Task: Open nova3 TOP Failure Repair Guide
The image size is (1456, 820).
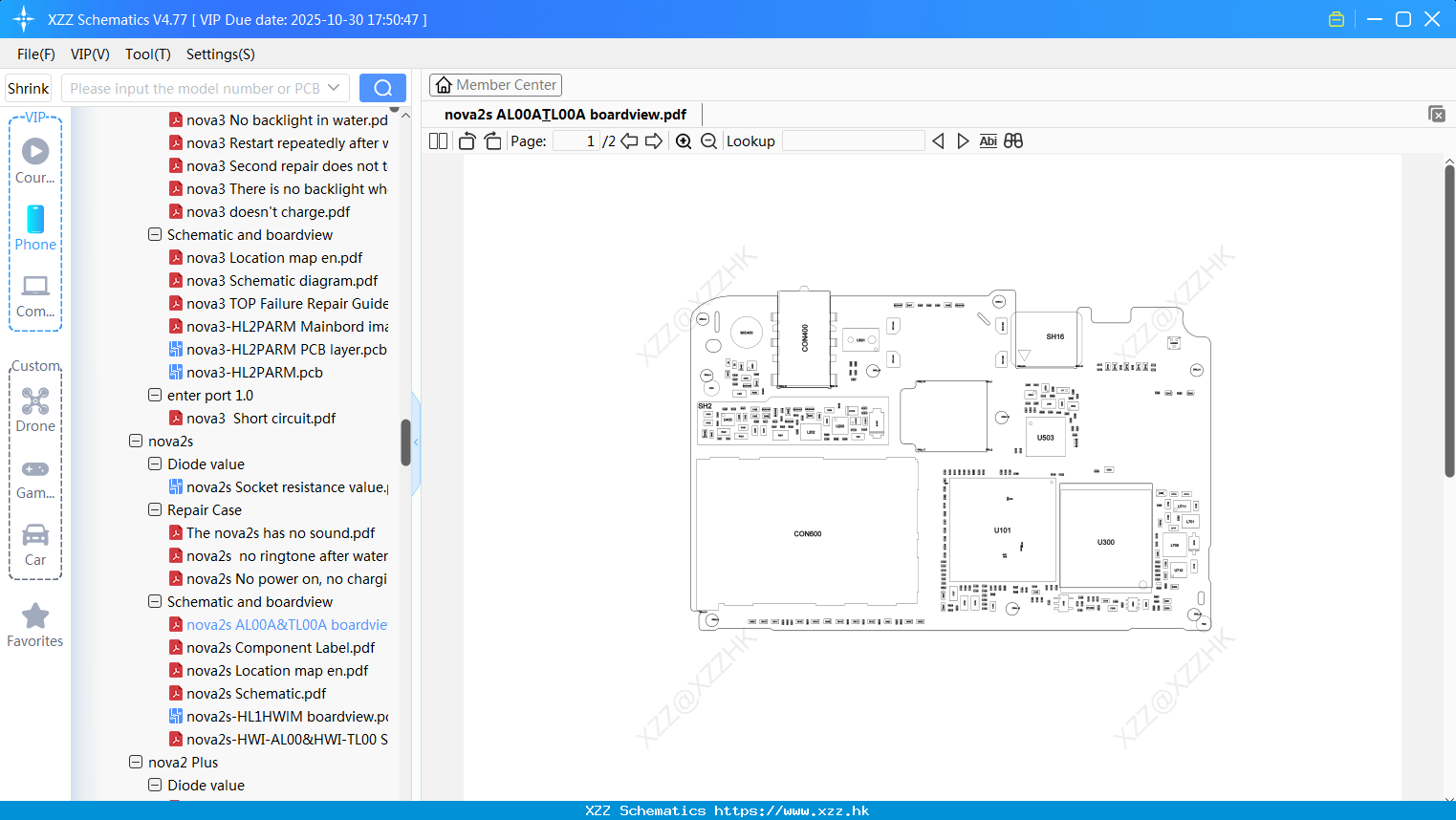Action: click(279, 303)
